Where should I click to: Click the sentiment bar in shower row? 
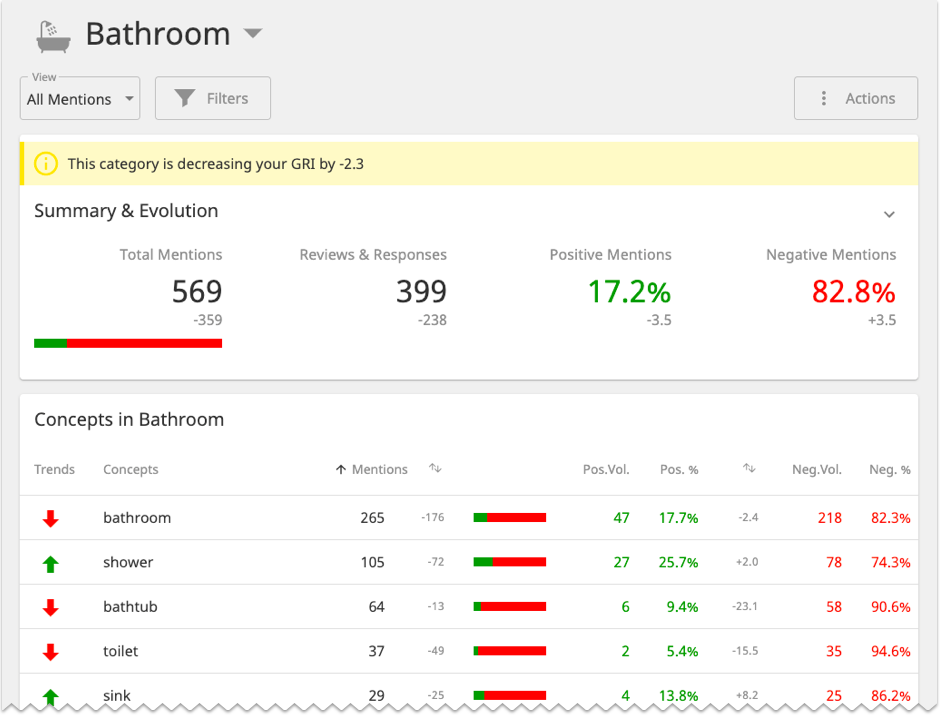point(510,562)
